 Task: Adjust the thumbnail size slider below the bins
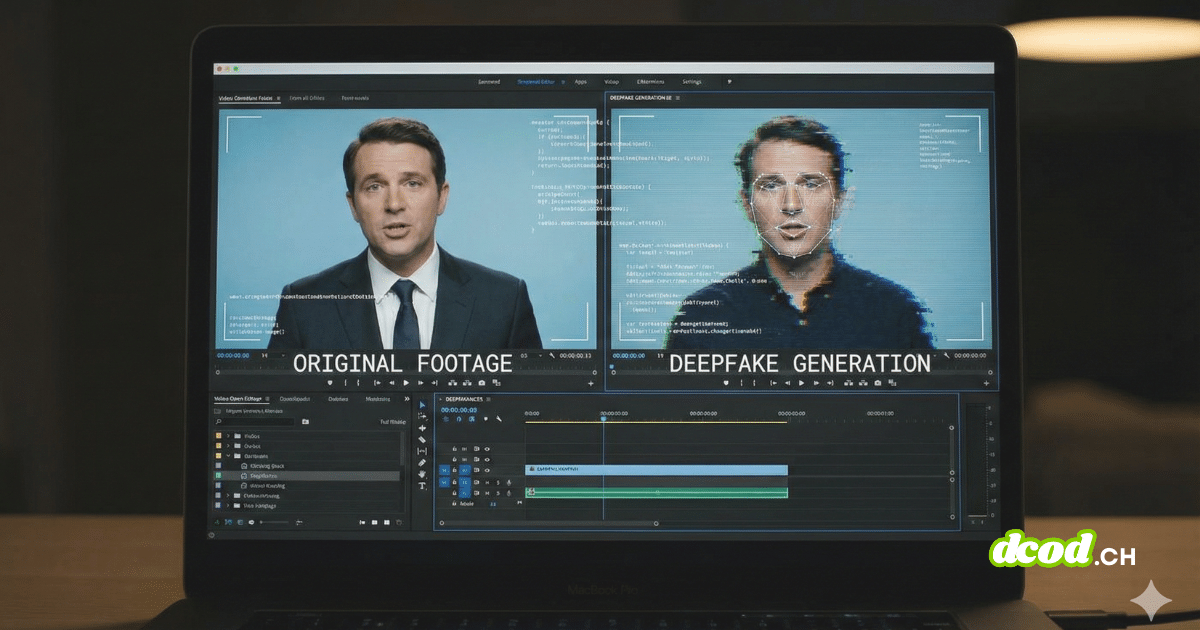tap(272, 522)
